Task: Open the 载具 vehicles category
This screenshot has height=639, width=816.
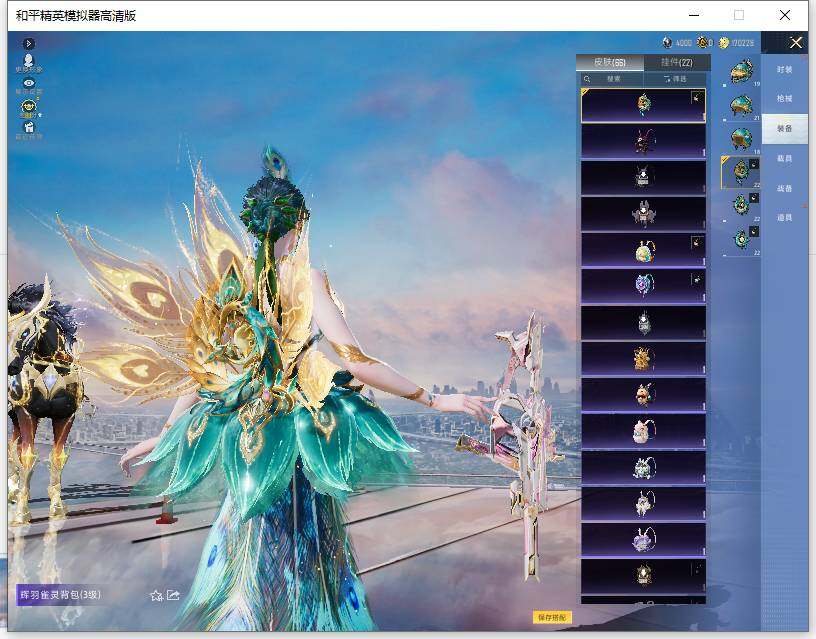Action: point(784,158)
